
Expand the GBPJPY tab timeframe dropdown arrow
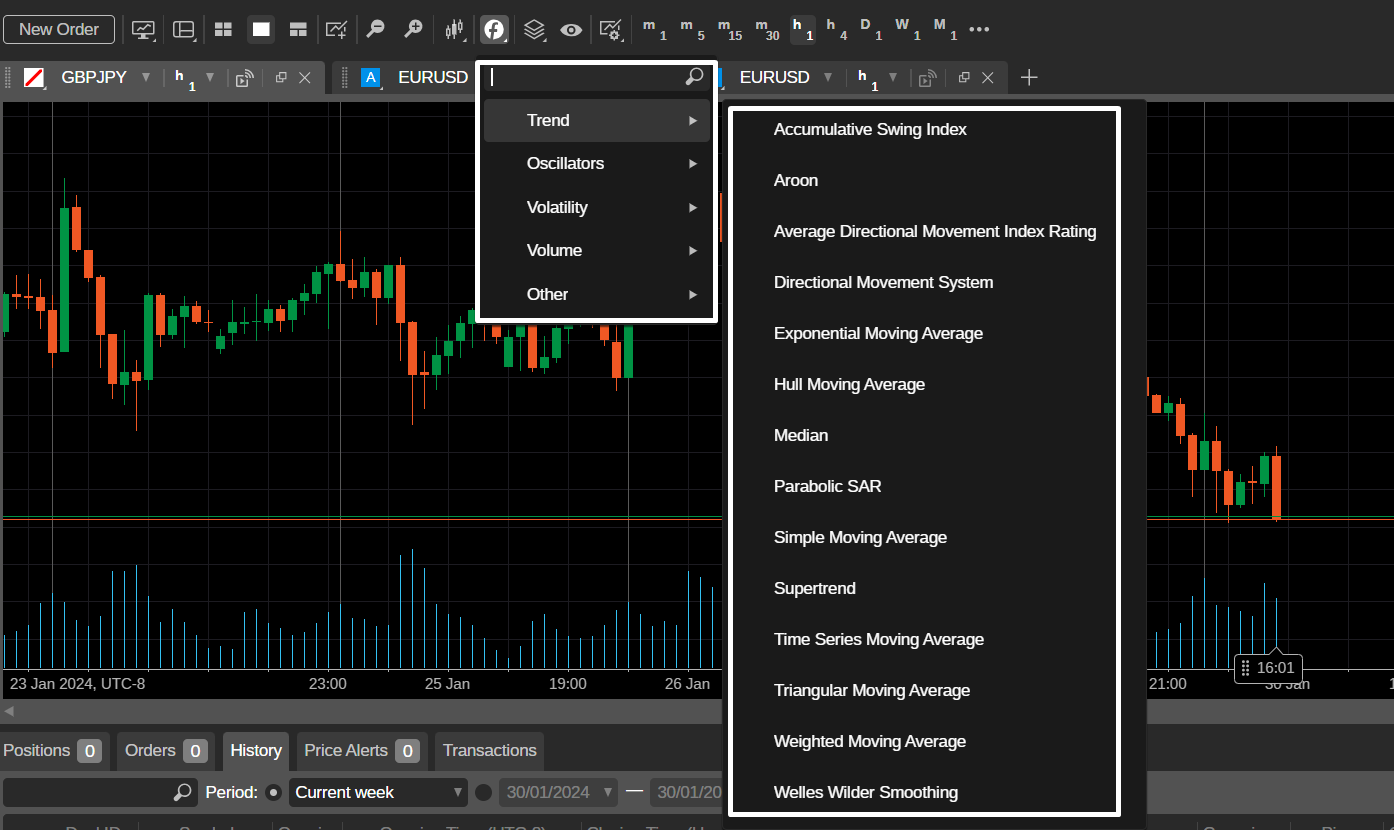(x=210, y=77)
